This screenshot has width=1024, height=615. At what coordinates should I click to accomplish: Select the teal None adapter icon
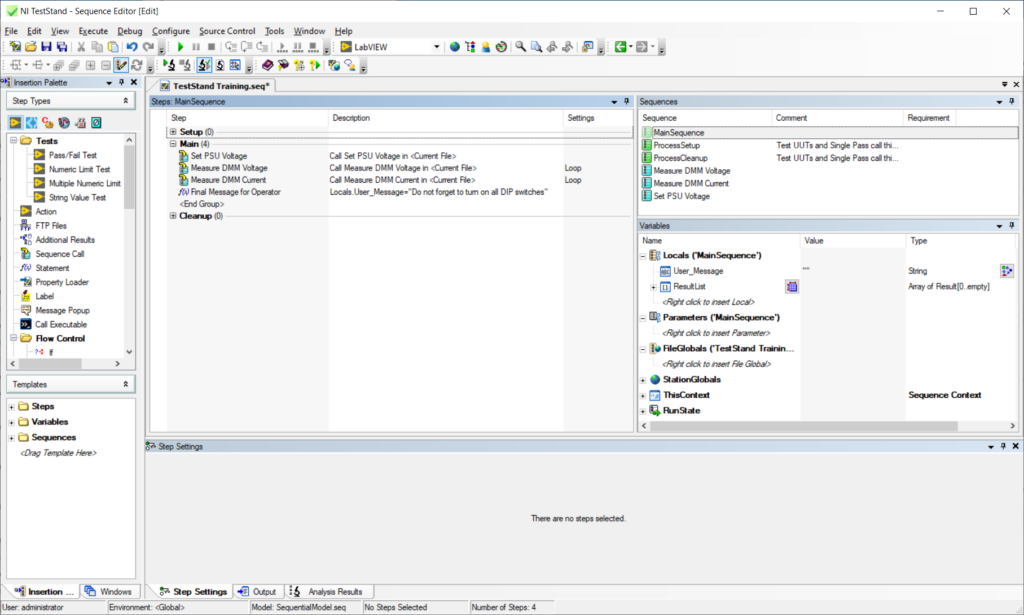click(96, 123)
